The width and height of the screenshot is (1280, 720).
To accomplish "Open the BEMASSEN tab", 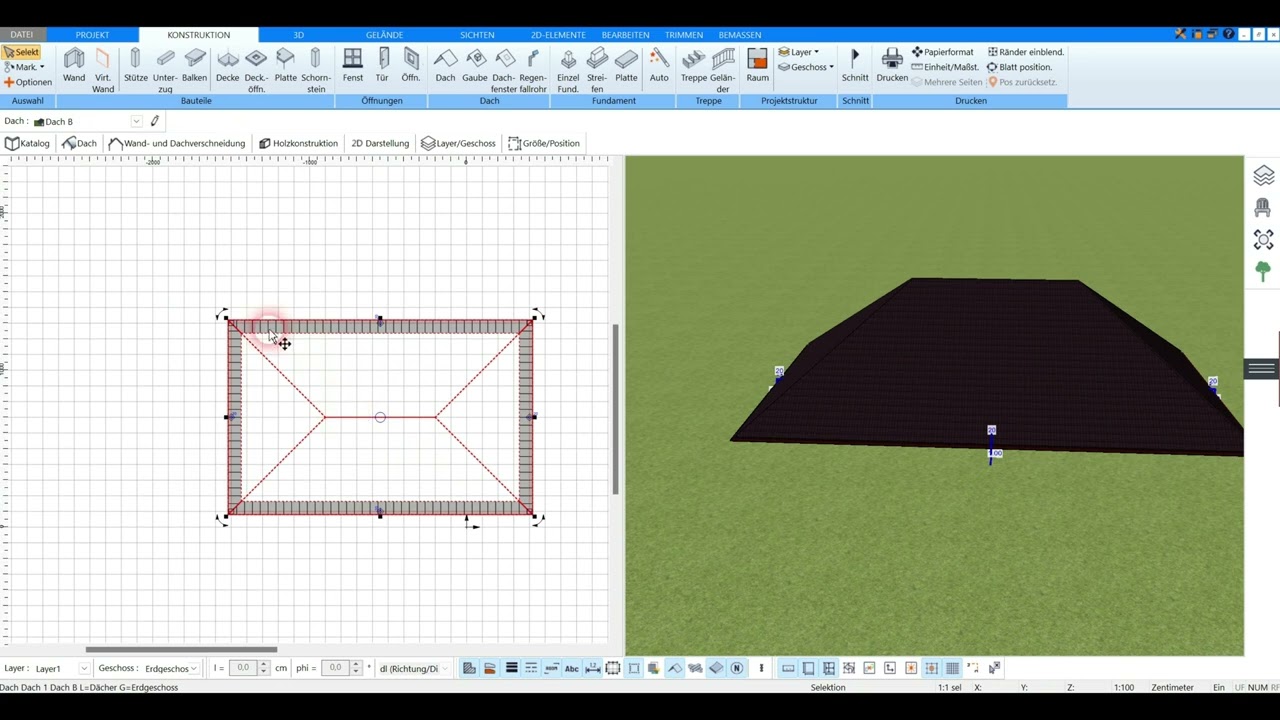I will tap(740, 35).
